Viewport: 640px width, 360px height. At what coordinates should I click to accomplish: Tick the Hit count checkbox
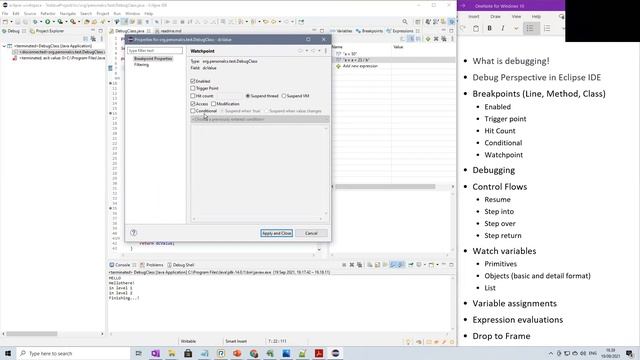click(x=193, y=96)
